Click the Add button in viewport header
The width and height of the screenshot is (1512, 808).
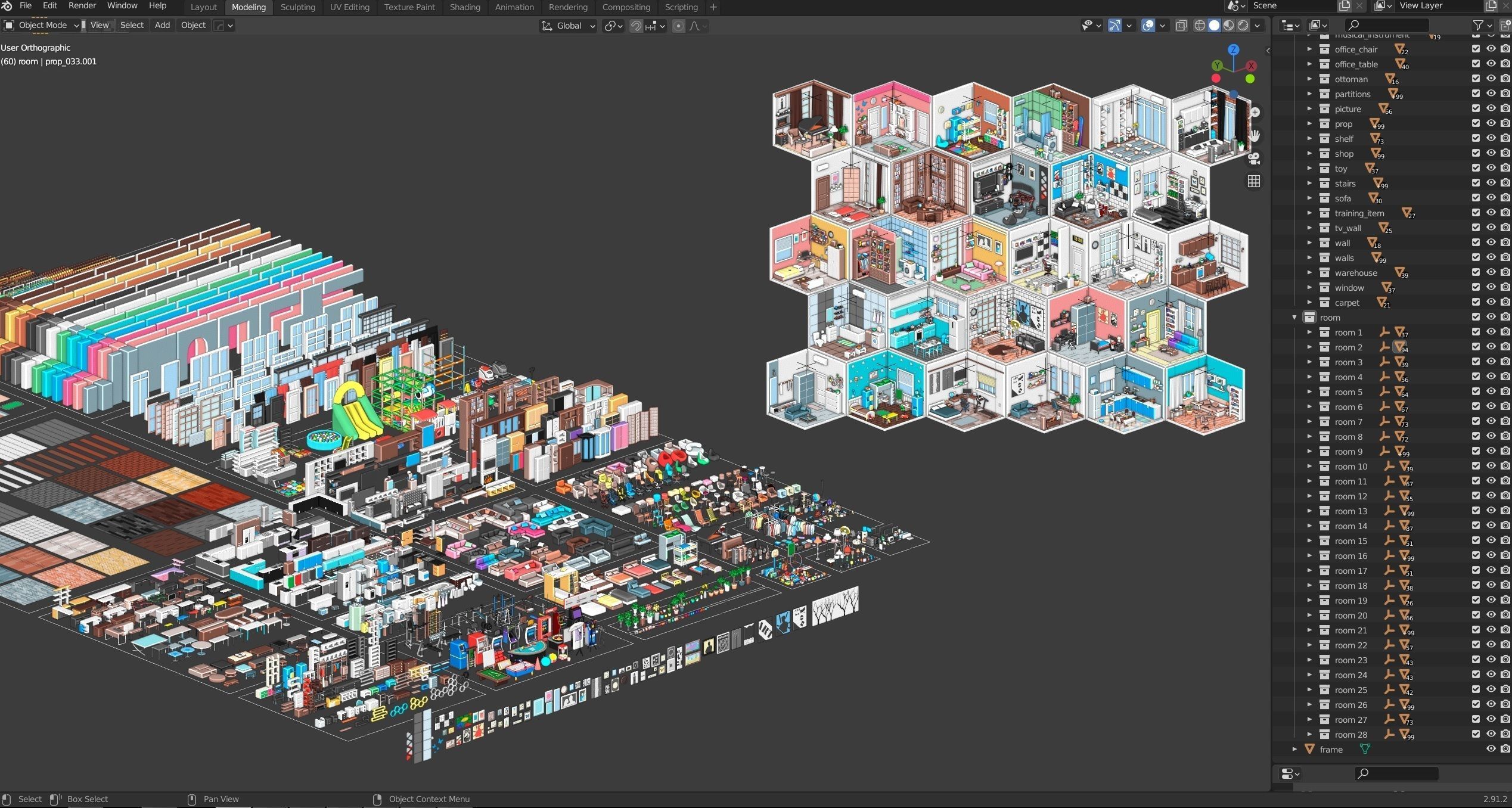tap(162, 25)
